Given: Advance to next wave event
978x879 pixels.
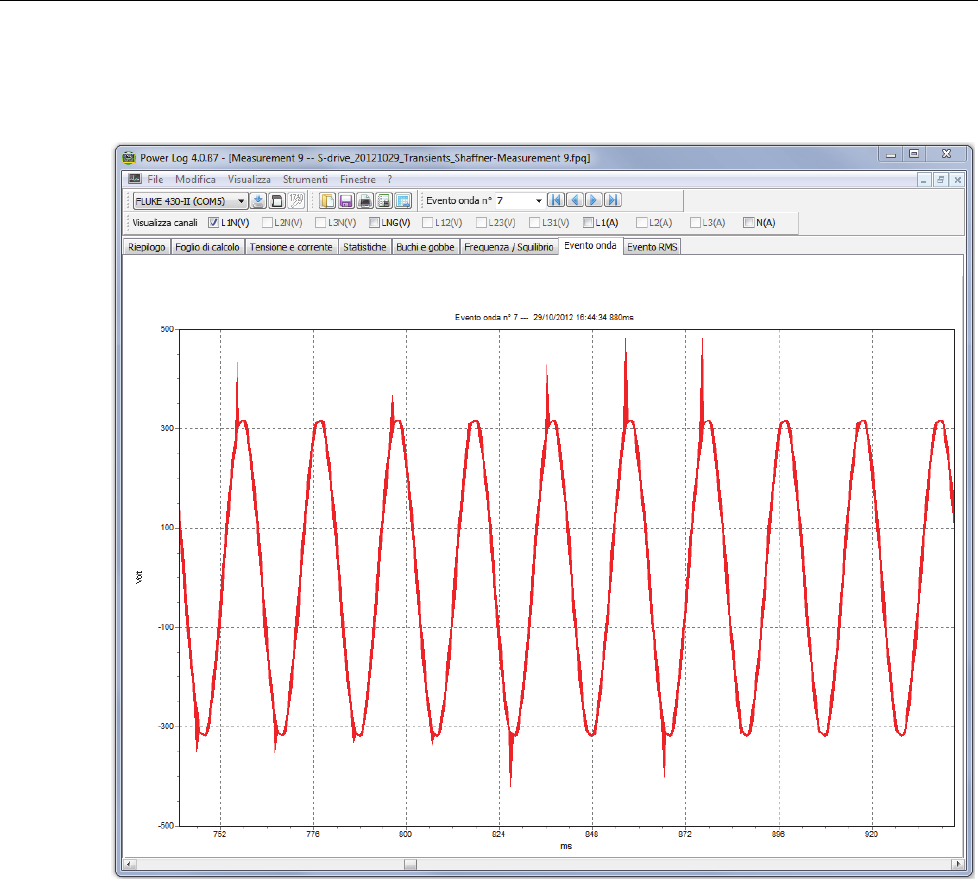Looking at the screenshot, I should coord(594,201).
